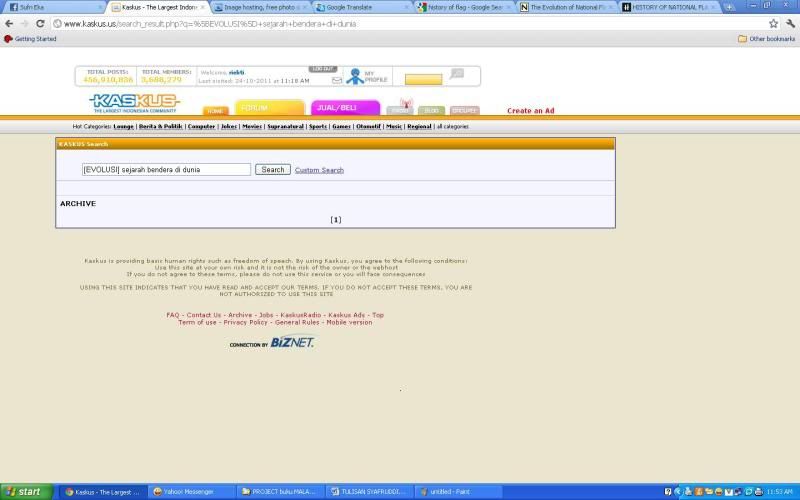
Task: Switch to The Evolution of National Flags tab
Action: (x=567, y=7)
